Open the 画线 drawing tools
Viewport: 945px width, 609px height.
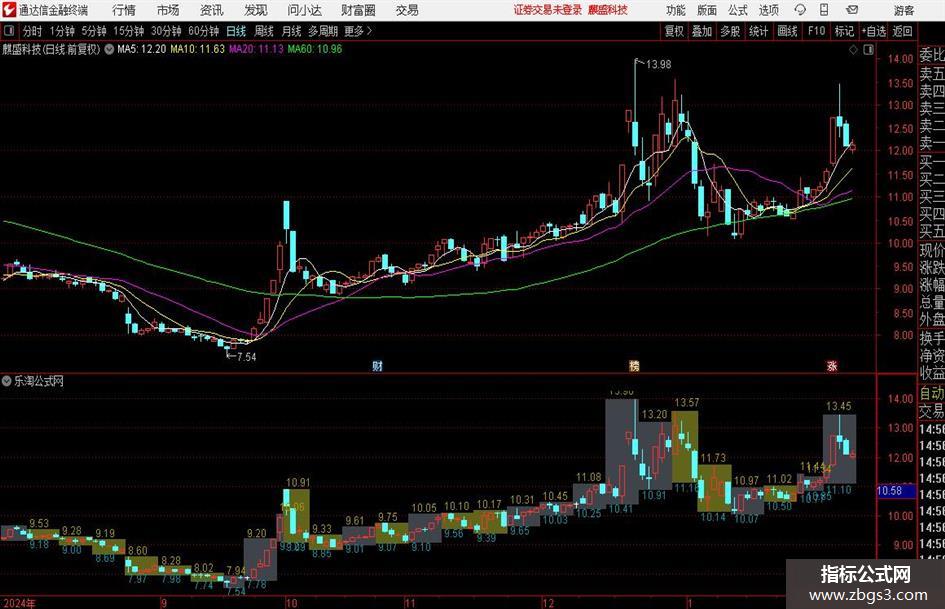pyautogui.click(x=787, y=31)
